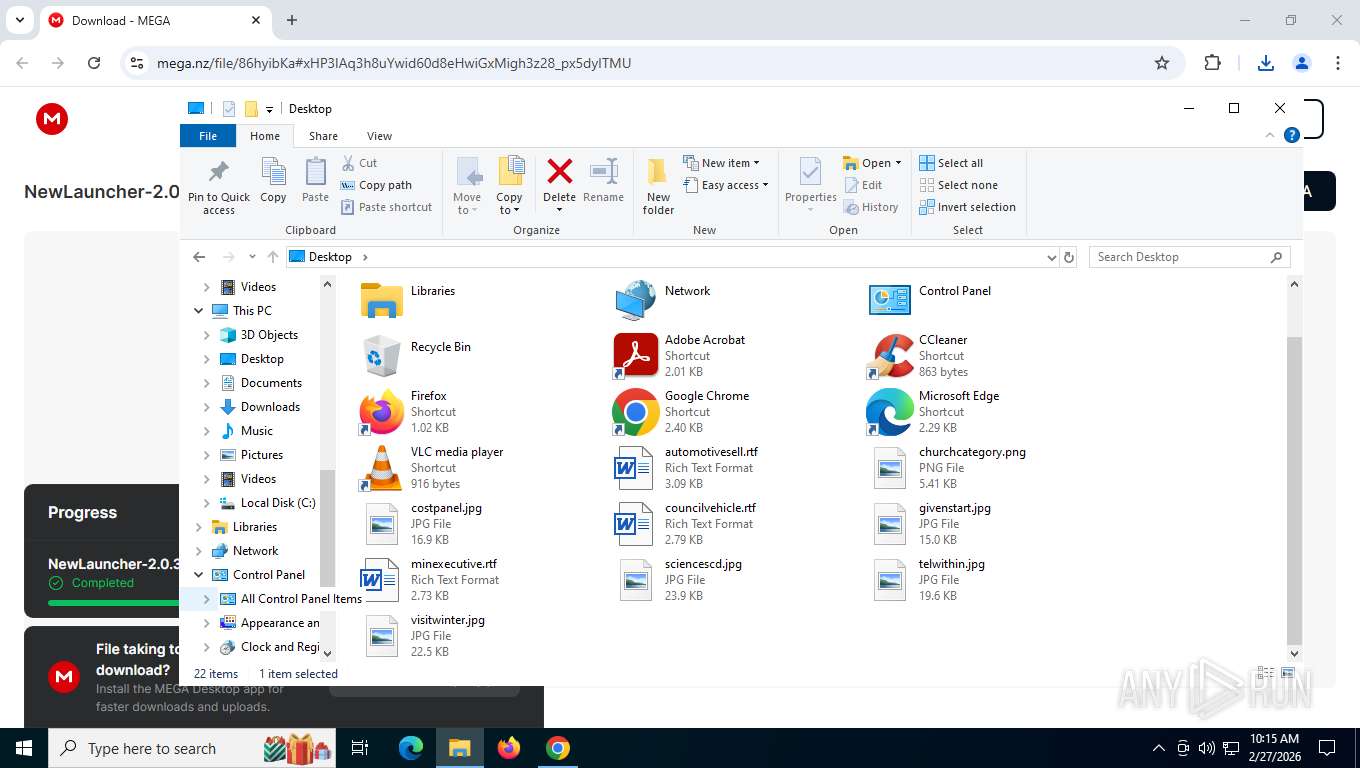Select the minexecutive.rtf file
The width and height of the screenshot is (1360, 768).
click(430, 579)
